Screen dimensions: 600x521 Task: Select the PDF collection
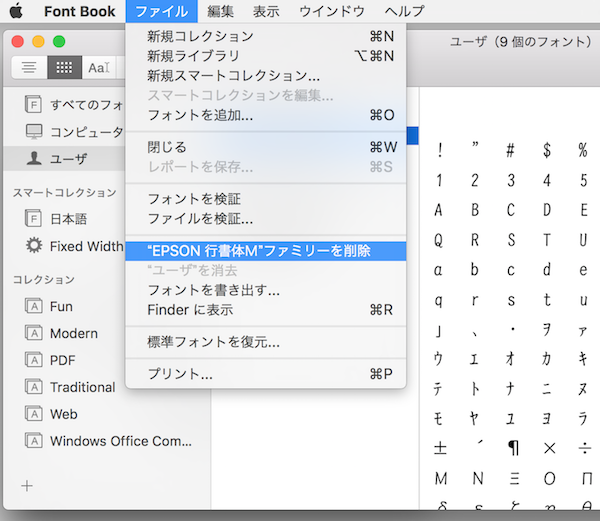click(x=64, y=360)
